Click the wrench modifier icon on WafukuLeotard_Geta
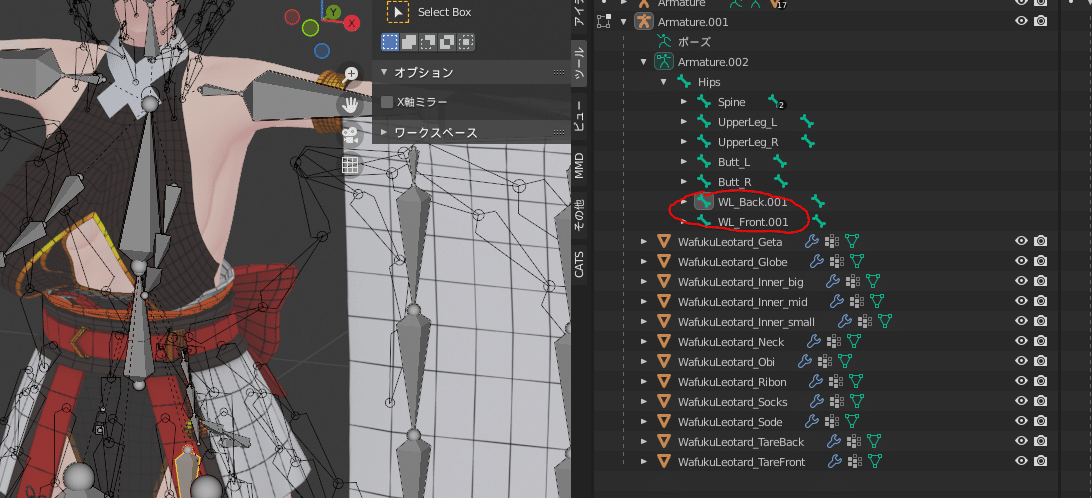Viewport: 1092px width, 498px height. tap(812, 242)
